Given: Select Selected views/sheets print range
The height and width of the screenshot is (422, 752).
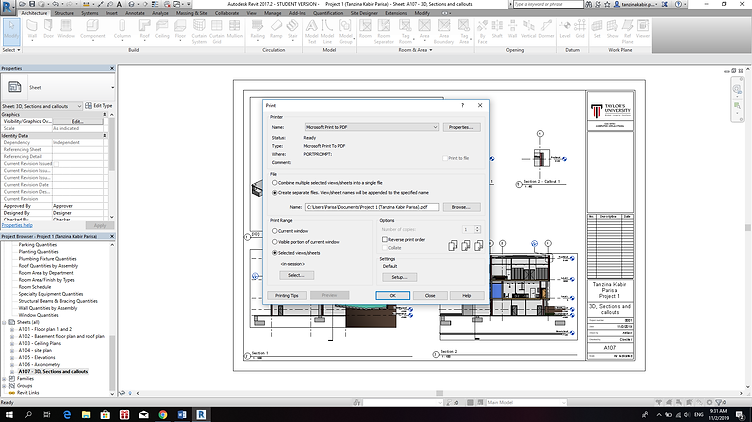Looking at the screenshot, I should 275,253.
